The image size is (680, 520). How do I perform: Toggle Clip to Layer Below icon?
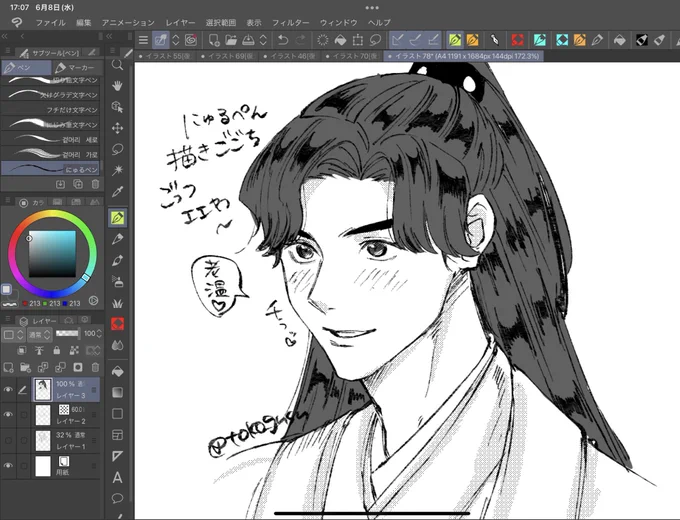click(21, 350)
